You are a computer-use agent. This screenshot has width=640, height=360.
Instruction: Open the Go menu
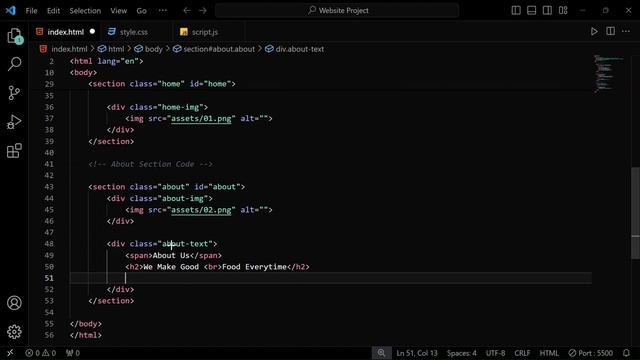click(x=141, y=11)
